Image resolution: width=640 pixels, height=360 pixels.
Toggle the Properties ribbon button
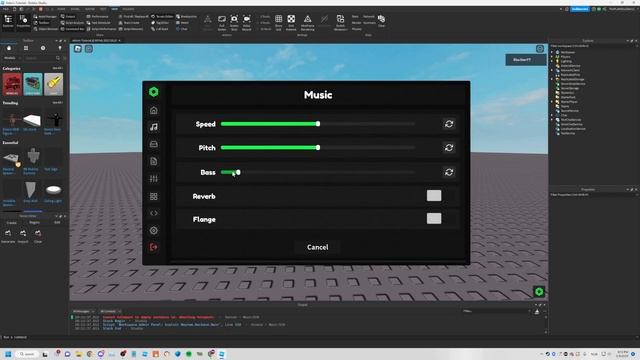pos(23,22)
